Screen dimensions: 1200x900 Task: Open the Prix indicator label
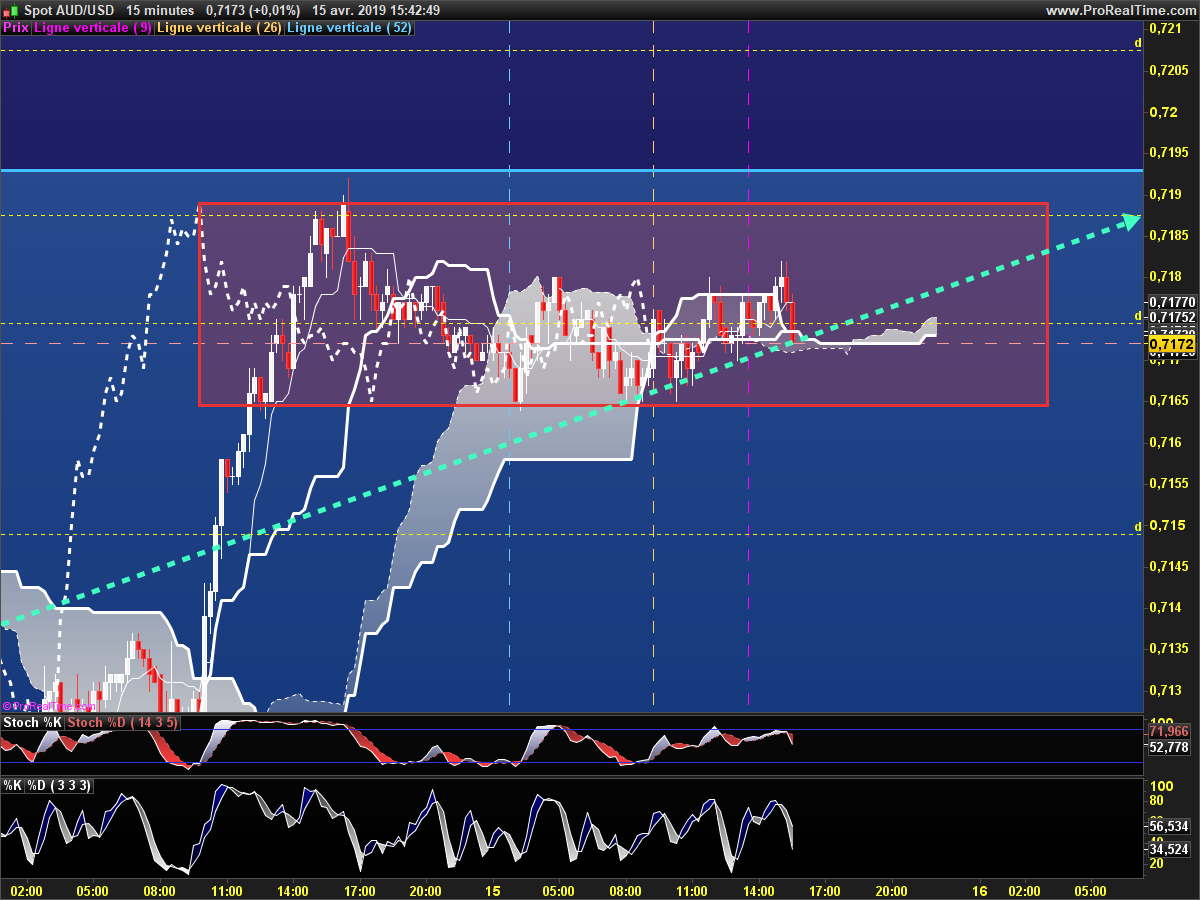tap(16, 28)
